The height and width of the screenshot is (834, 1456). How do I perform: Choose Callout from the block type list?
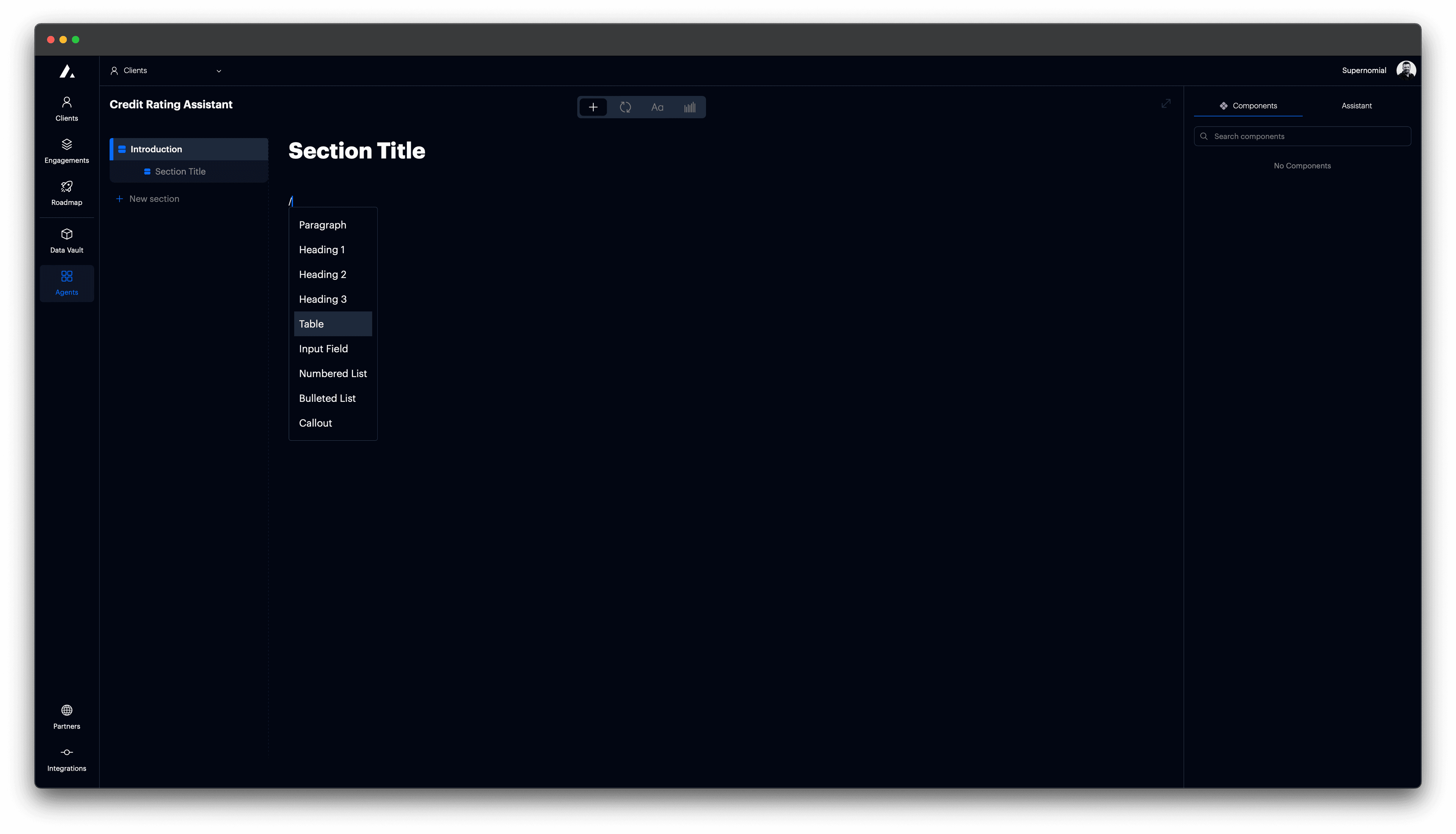click(315, 423)
